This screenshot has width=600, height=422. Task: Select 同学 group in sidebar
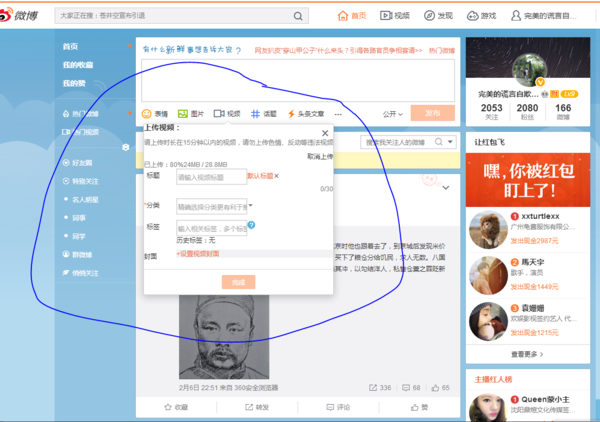(79, 236)
